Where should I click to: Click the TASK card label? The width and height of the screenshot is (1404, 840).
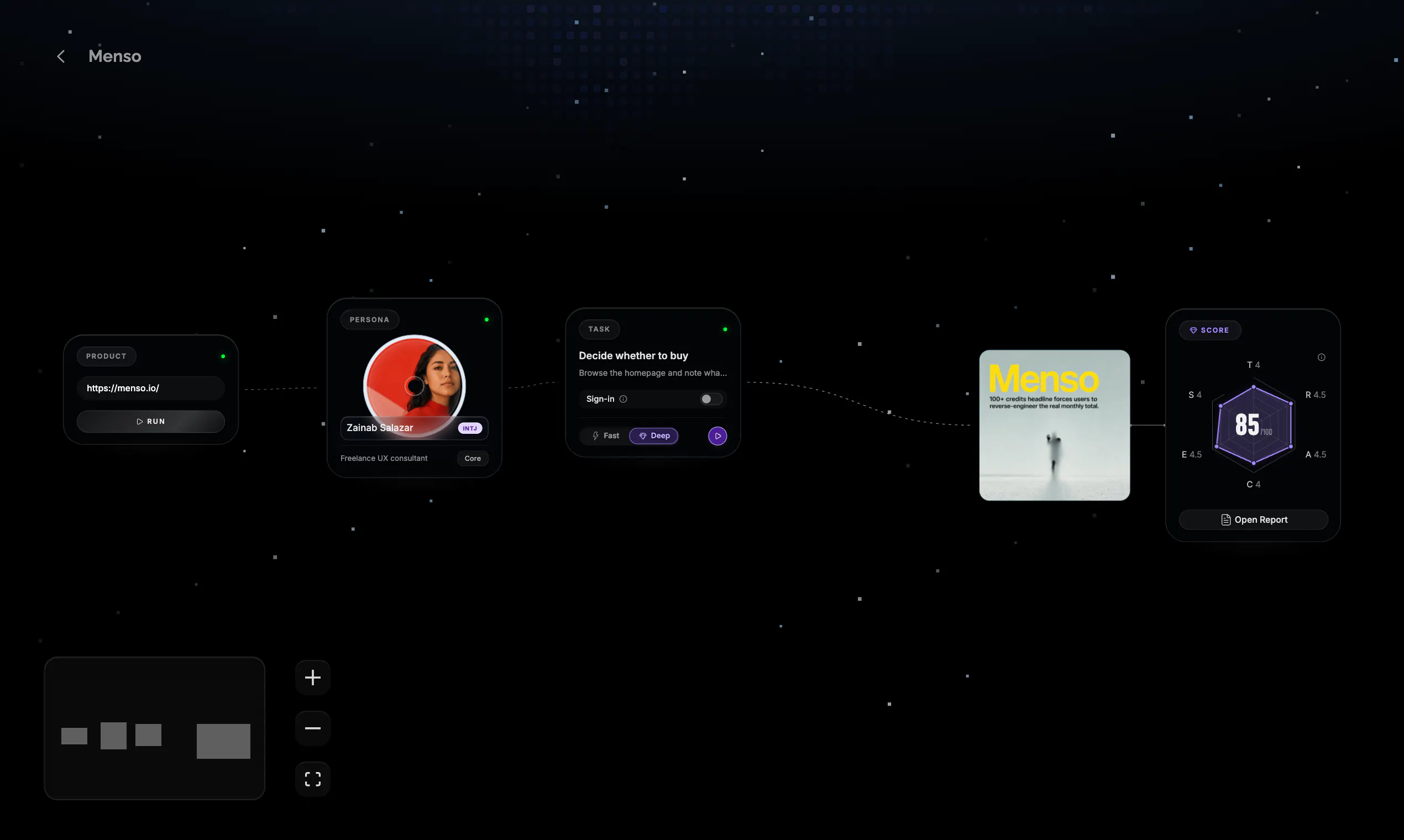pos(599,329)
